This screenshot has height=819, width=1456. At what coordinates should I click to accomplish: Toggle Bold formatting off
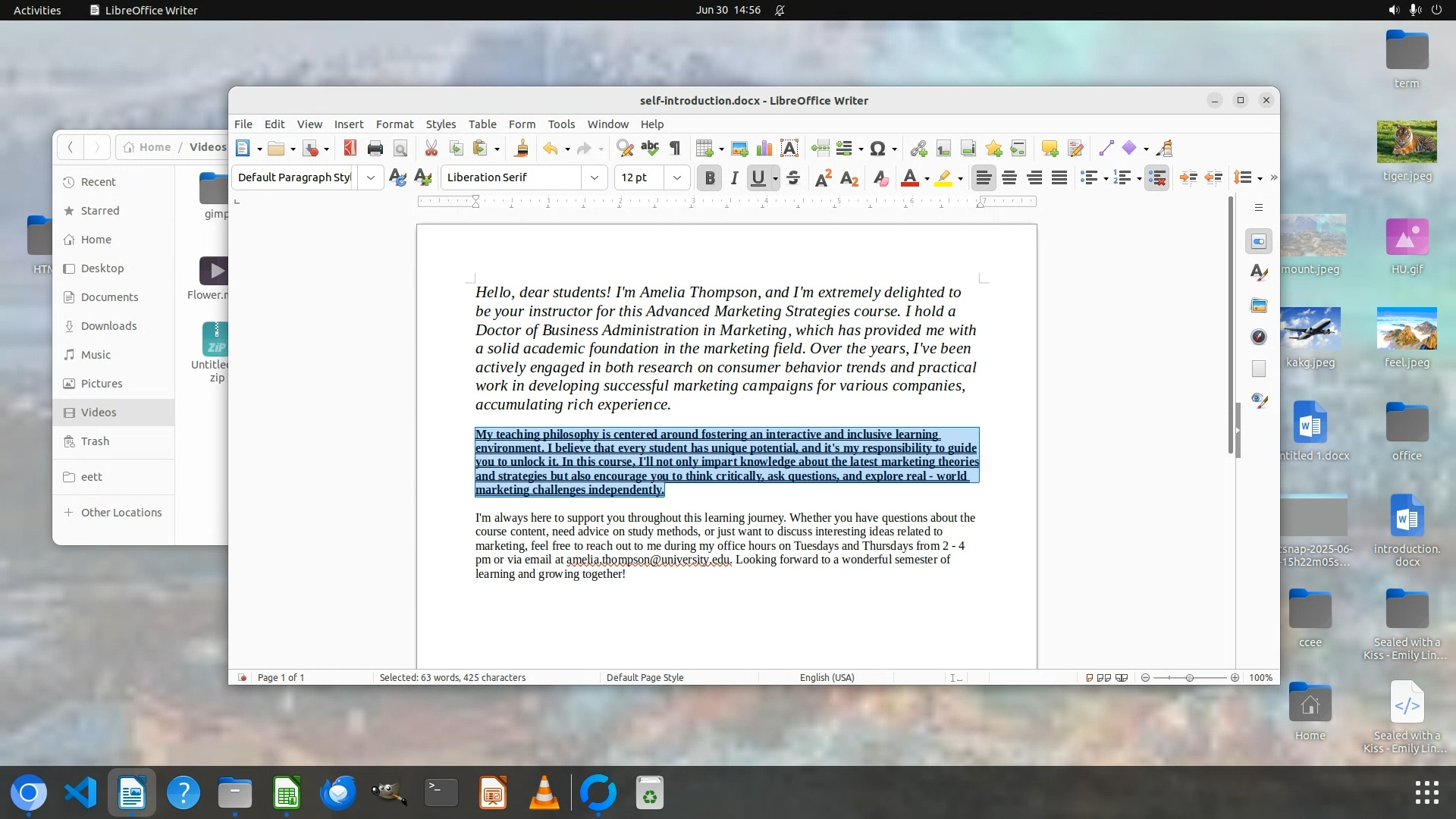(710, 178)
